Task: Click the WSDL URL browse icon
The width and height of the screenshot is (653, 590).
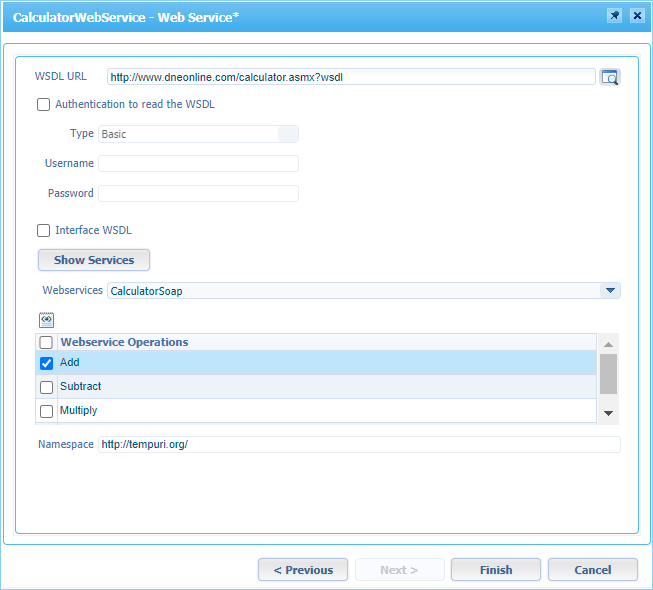Action: 610,77
